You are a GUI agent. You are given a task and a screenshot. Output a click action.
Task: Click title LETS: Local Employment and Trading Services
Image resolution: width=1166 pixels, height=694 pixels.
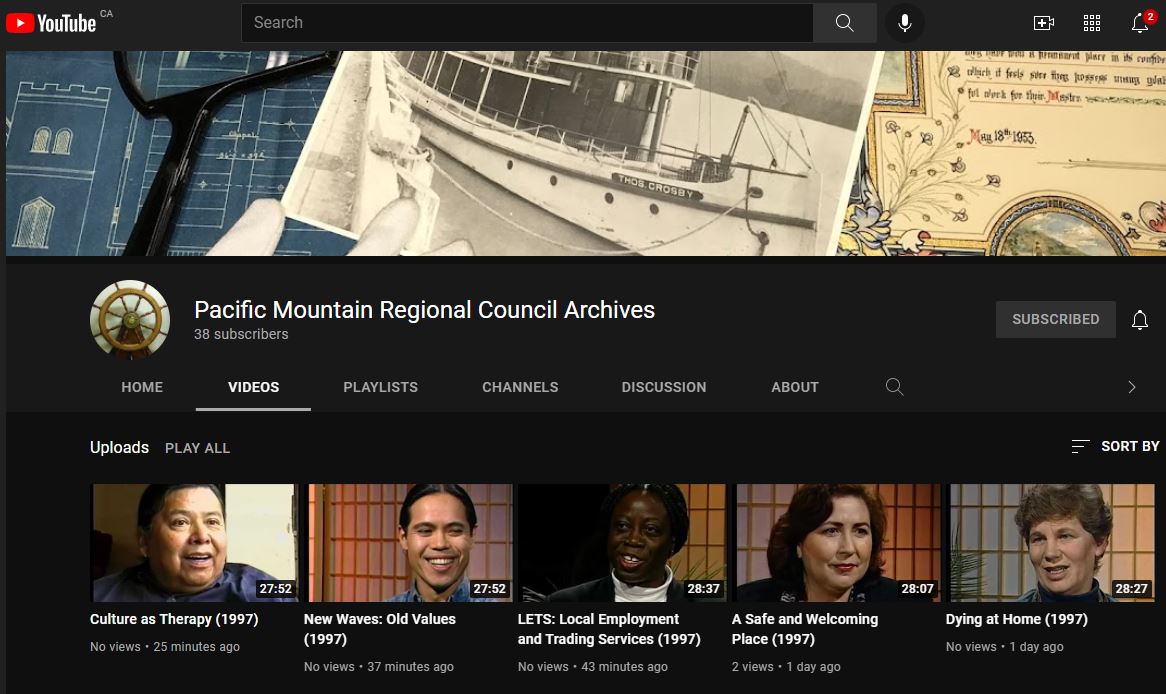(609, 629)
